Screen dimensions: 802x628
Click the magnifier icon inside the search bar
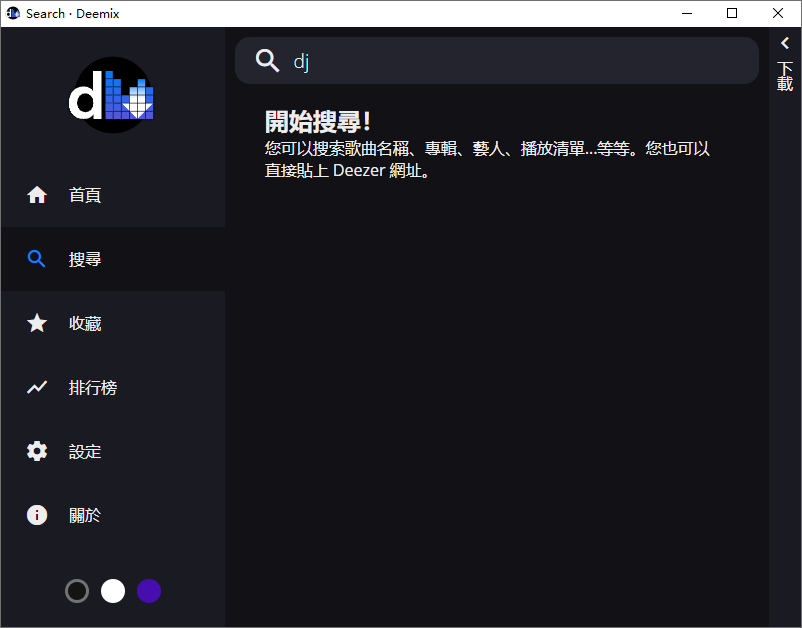coord(268,61)
